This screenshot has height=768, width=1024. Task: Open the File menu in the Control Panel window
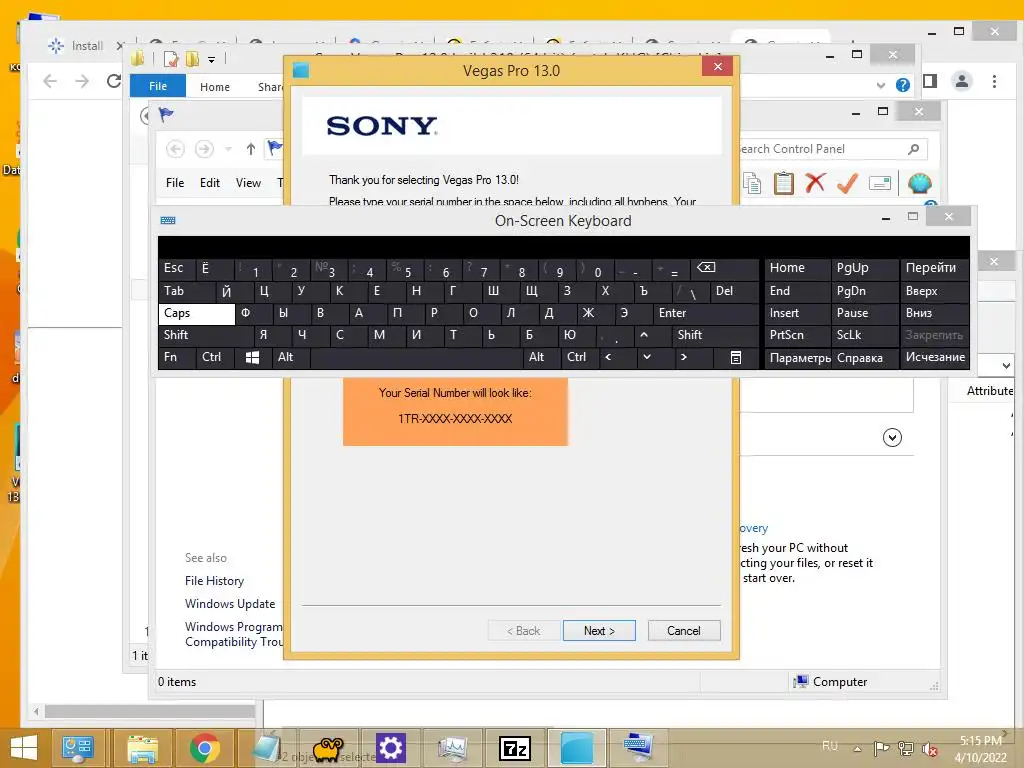coord(174,184)
